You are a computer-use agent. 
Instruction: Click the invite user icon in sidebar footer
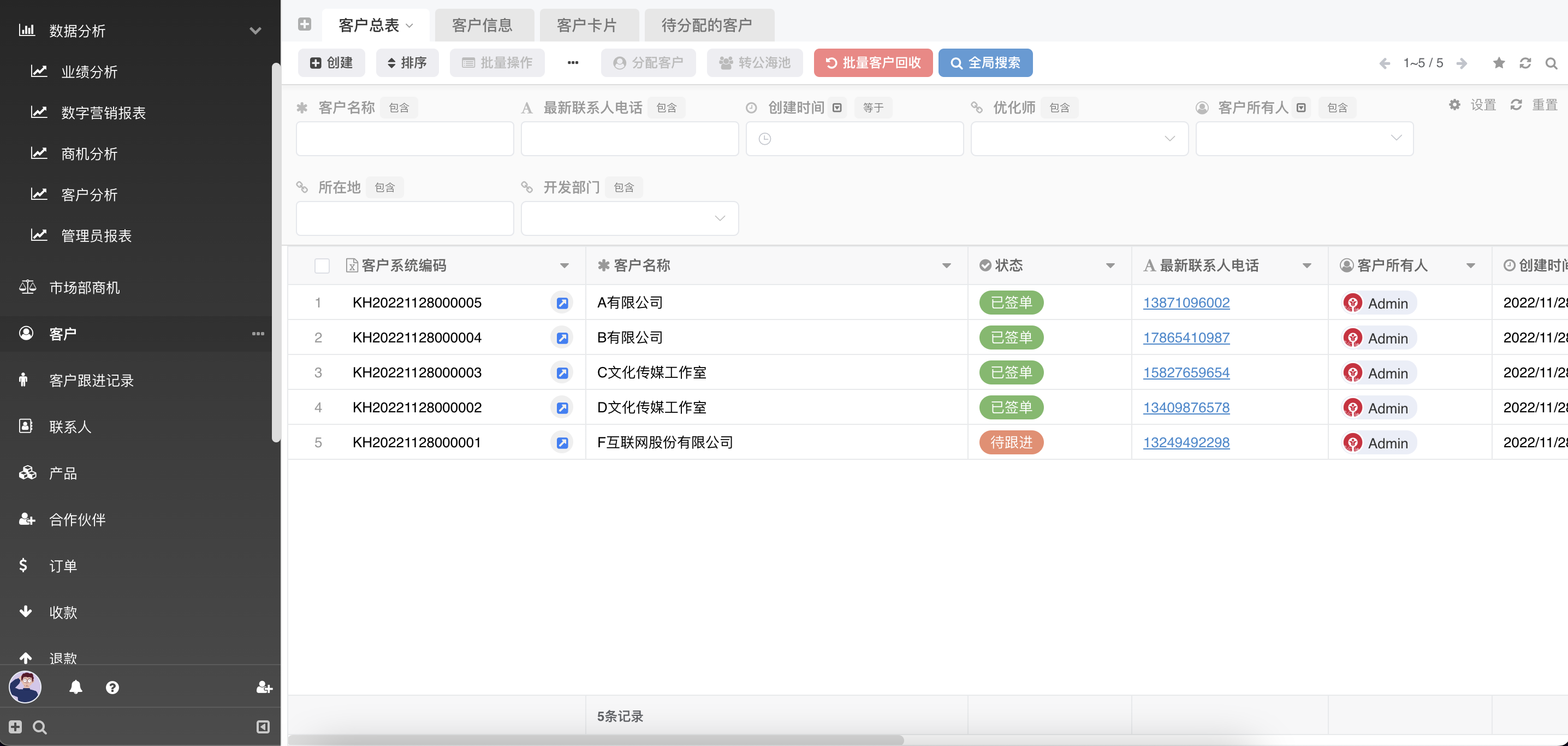pos(264,687)
